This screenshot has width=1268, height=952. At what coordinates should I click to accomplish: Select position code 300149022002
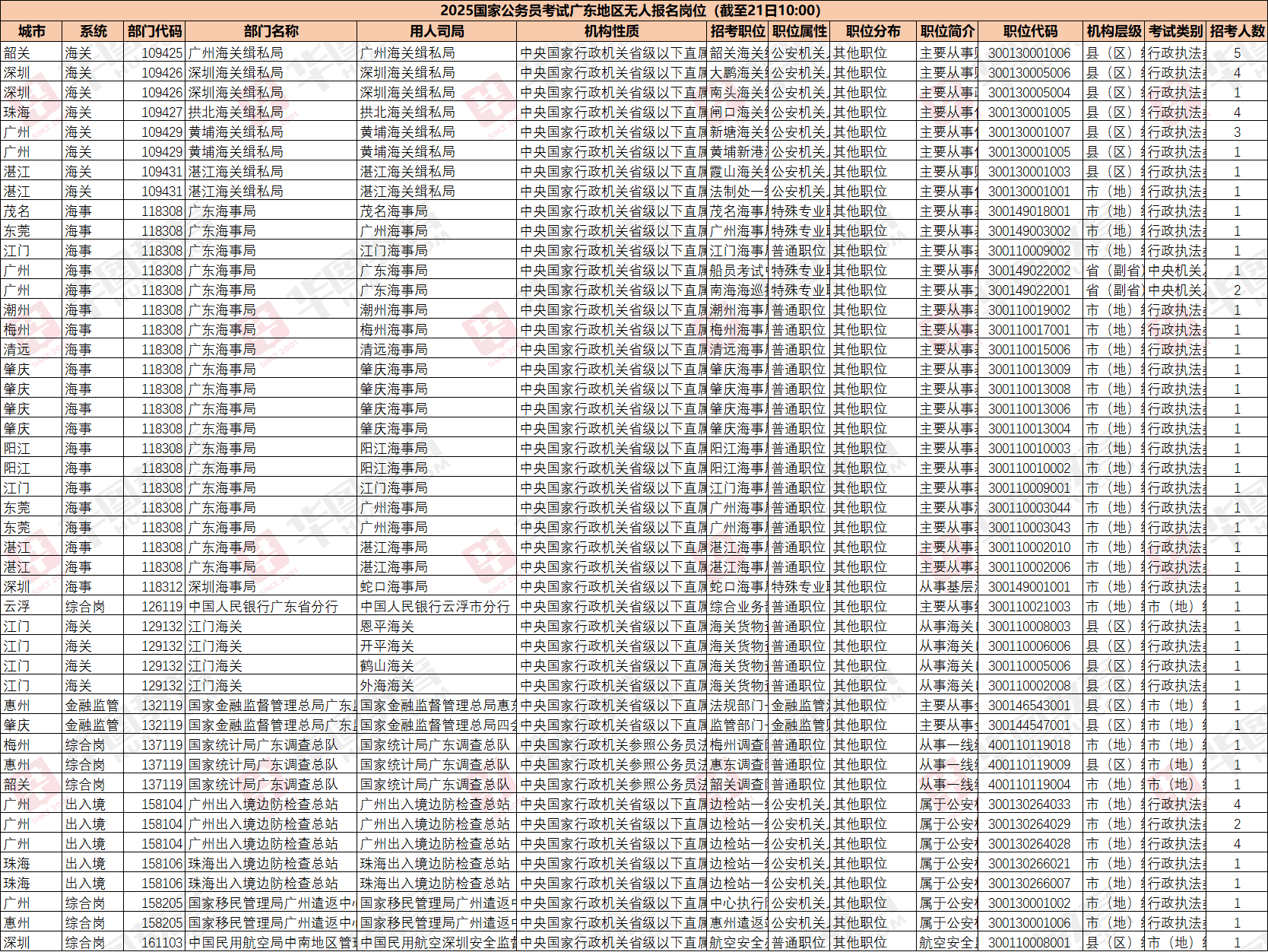(1031, 271)
